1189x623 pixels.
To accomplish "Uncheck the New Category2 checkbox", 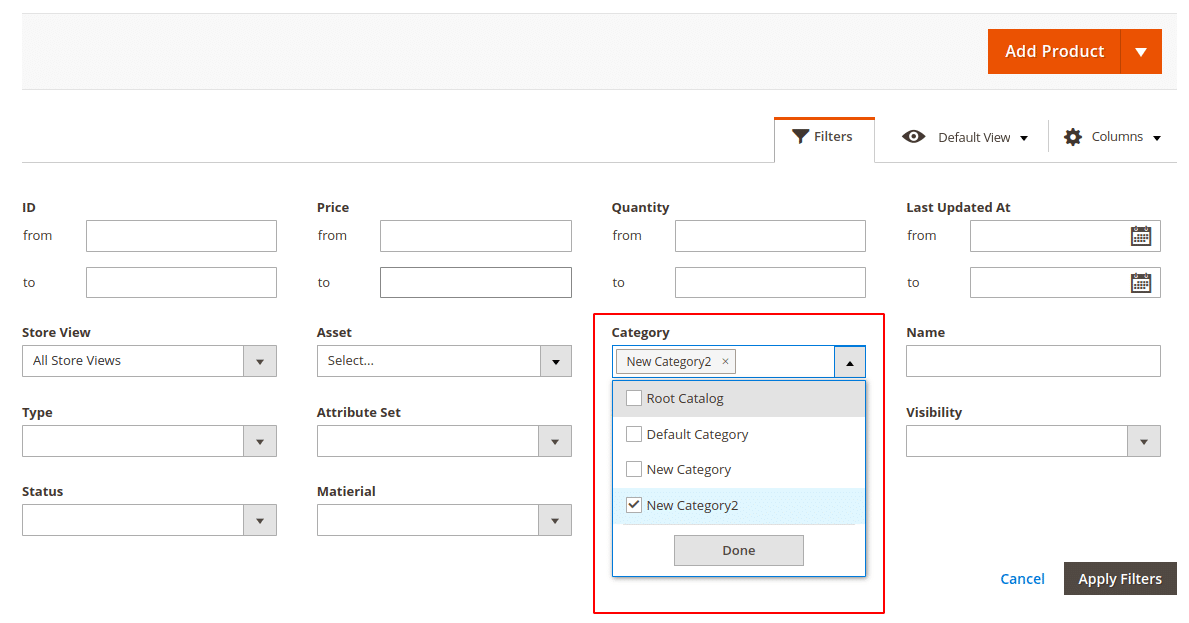I will [x=634, y=505].
